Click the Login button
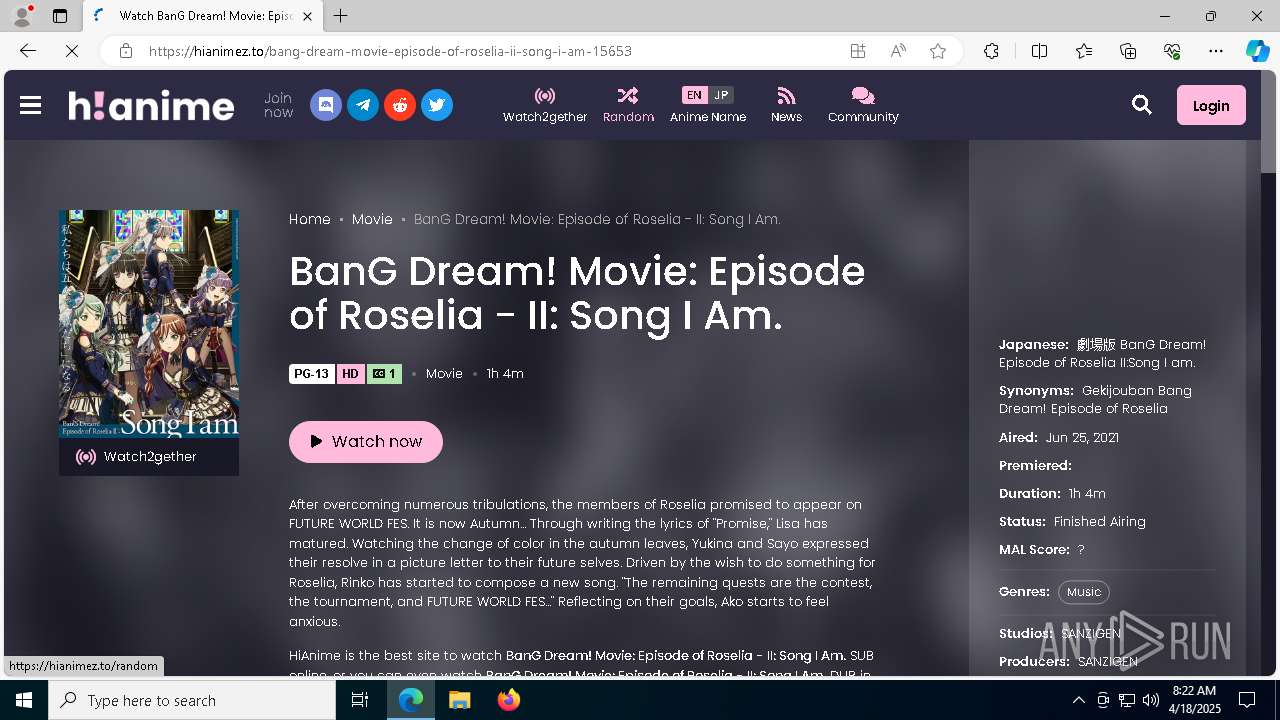 point(1211,105)
